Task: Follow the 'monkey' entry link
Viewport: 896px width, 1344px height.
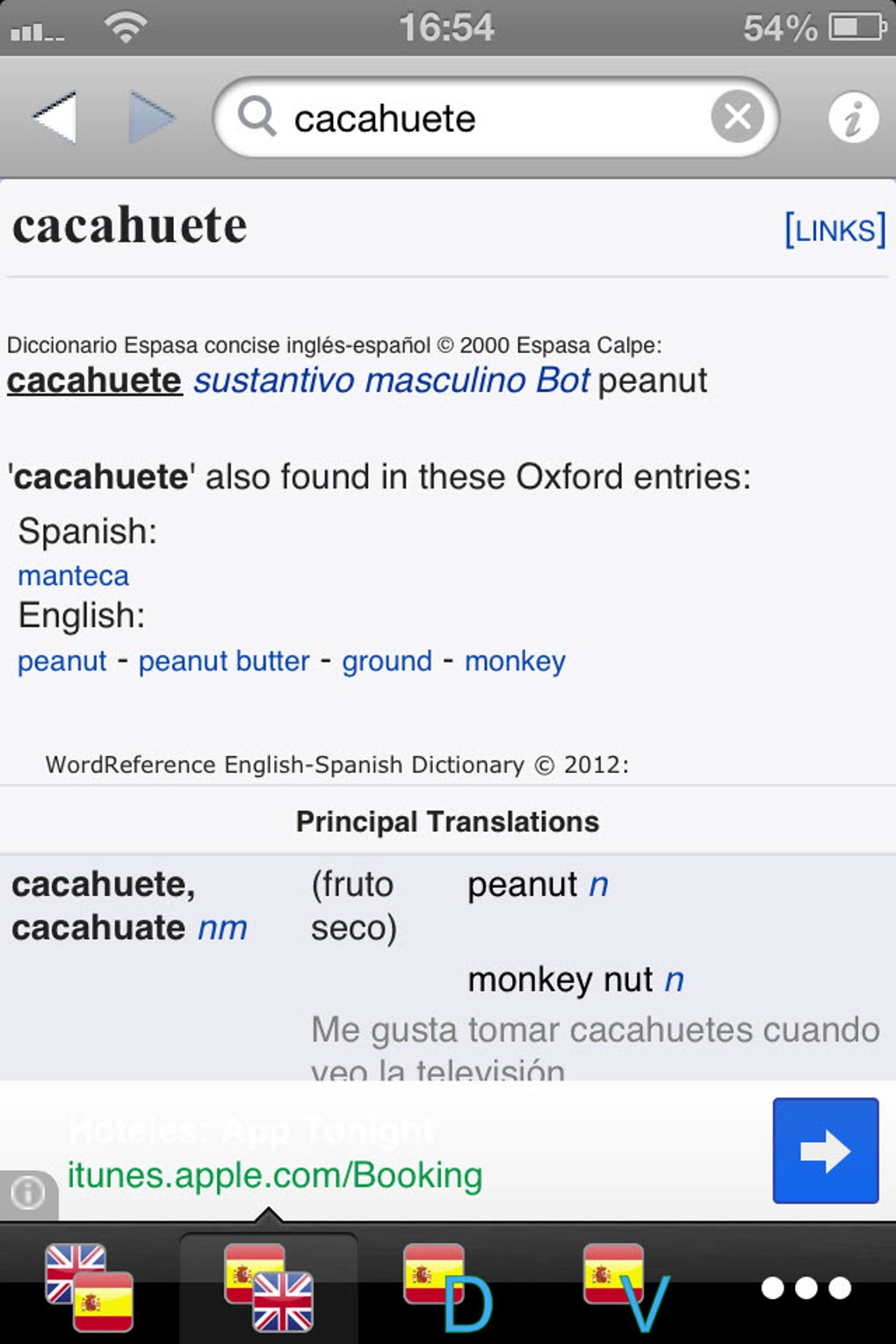Action: (515, 661)
